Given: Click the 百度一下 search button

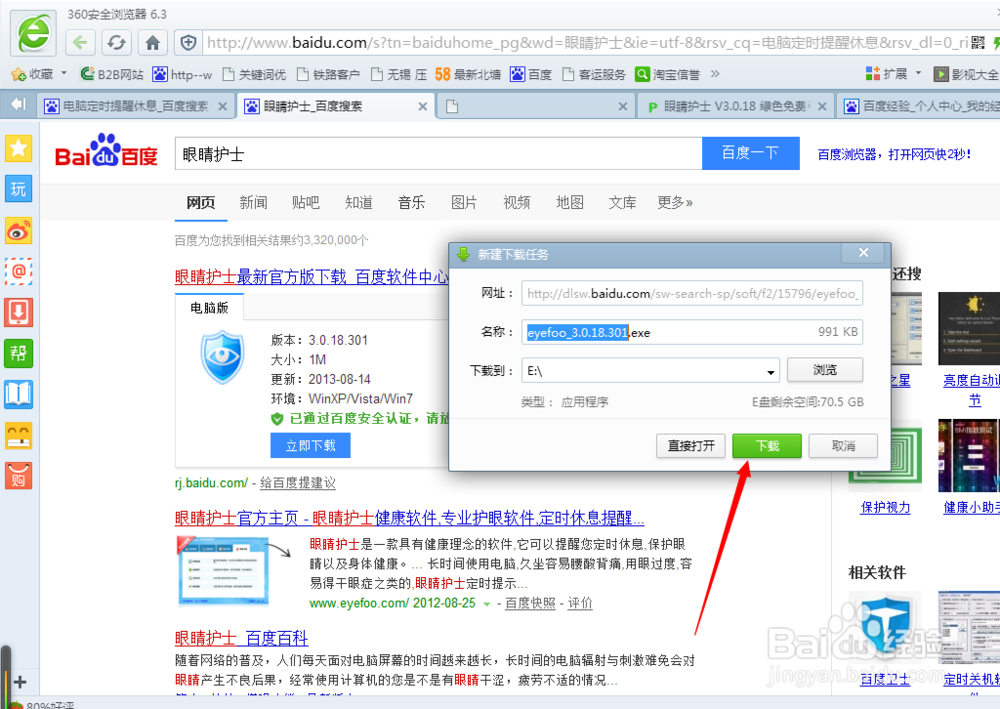Looking at the screenshot, I should (751, 153).
